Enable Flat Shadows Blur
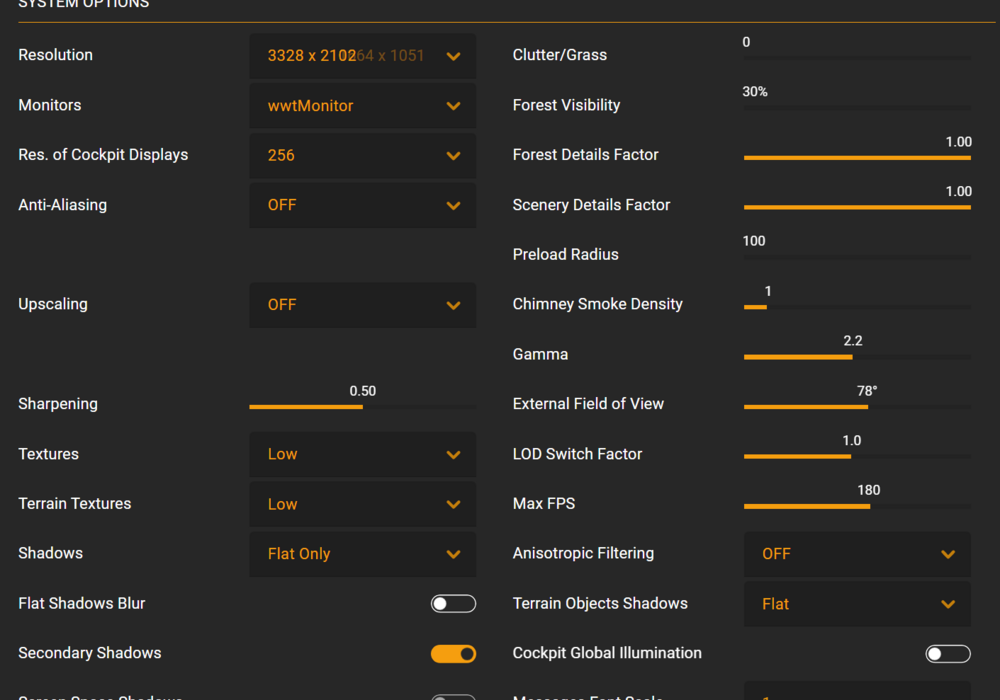1000x700 pixels. [x=453, y=603]
